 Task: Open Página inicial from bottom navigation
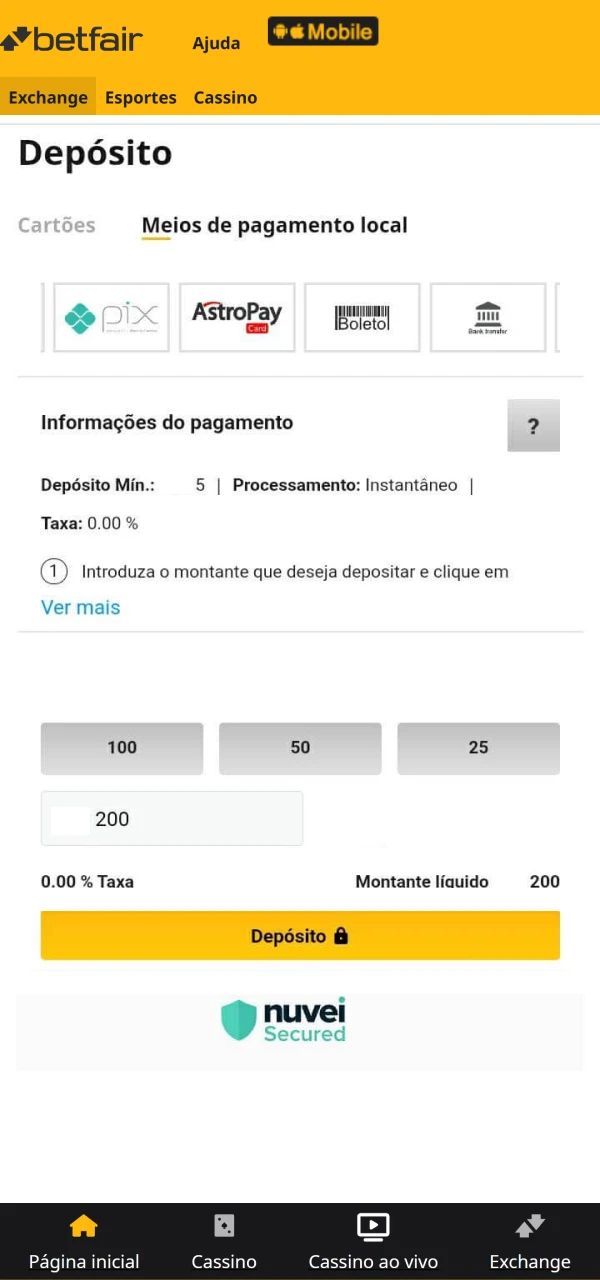[x=84, y=1227]
